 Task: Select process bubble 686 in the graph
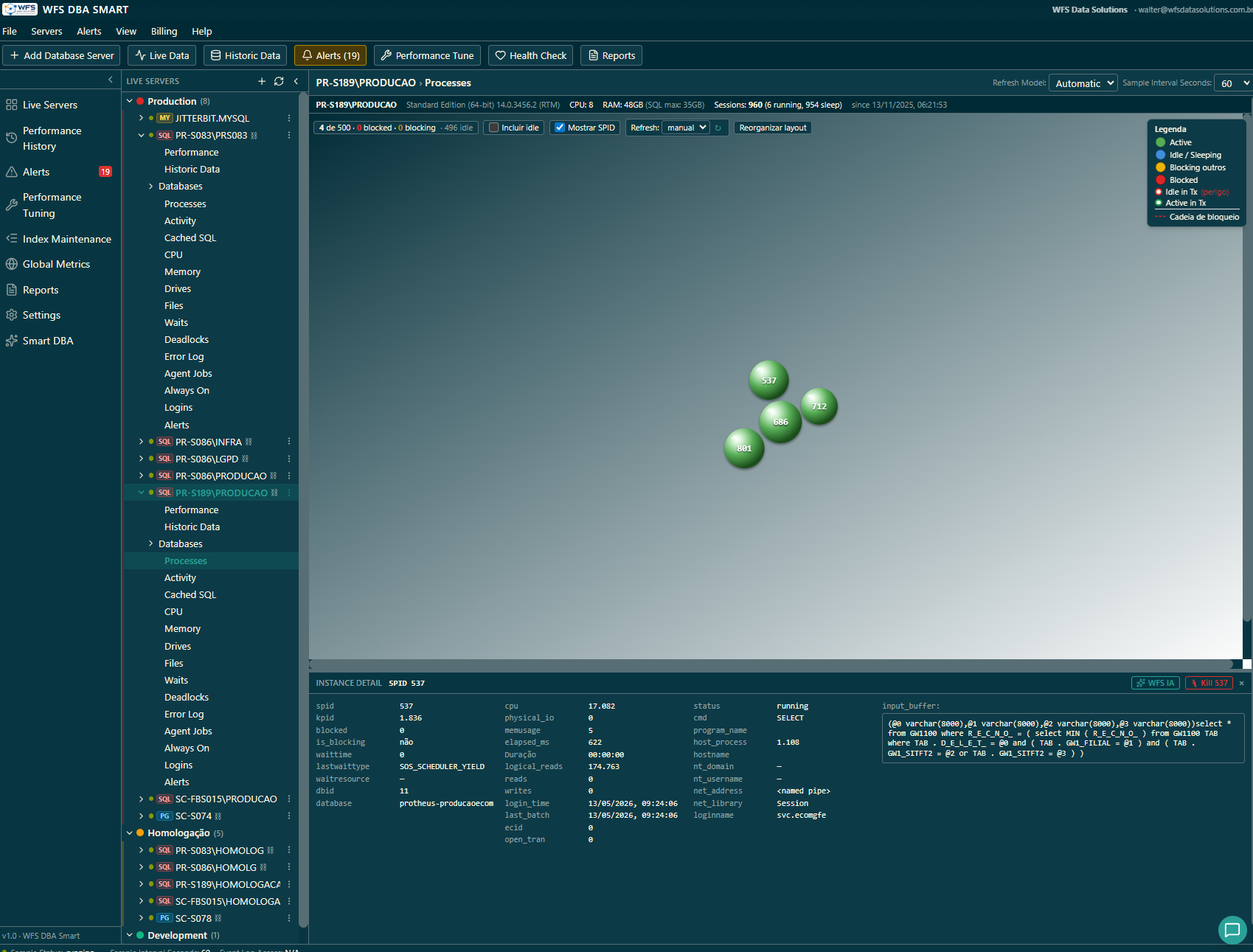coord(780,422)
